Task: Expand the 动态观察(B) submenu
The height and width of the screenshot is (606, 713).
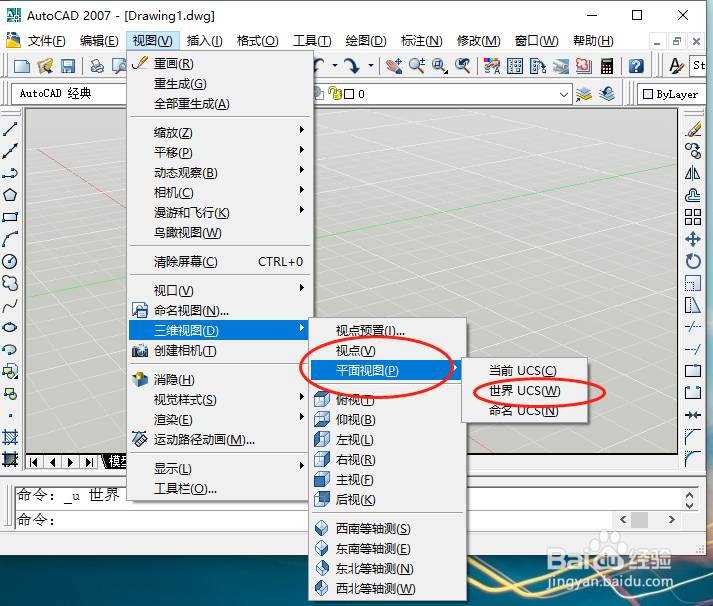Action: click(x=221, y=172)
